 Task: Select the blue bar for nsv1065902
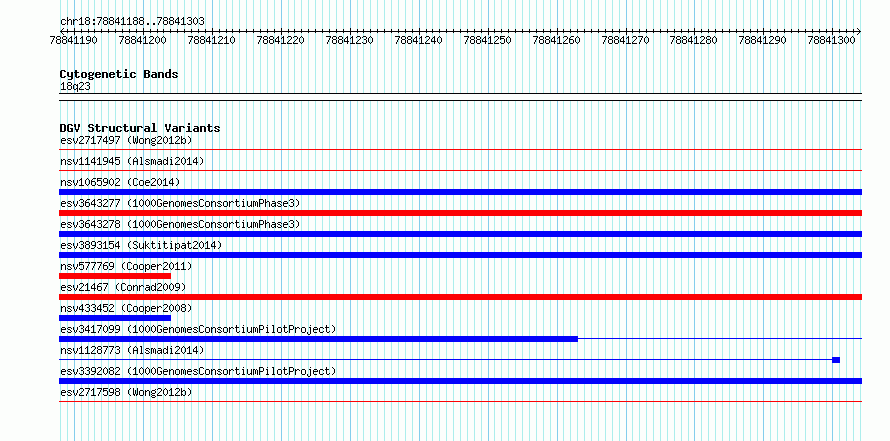[x=460, y=192]
